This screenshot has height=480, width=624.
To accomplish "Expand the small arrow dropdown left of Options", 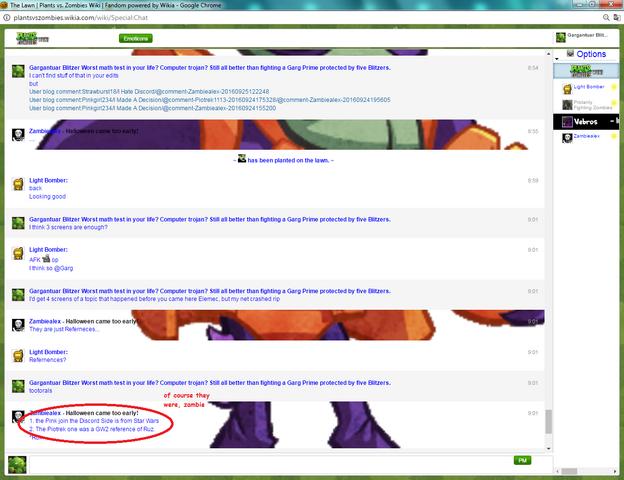I will [x=557, y=59].
